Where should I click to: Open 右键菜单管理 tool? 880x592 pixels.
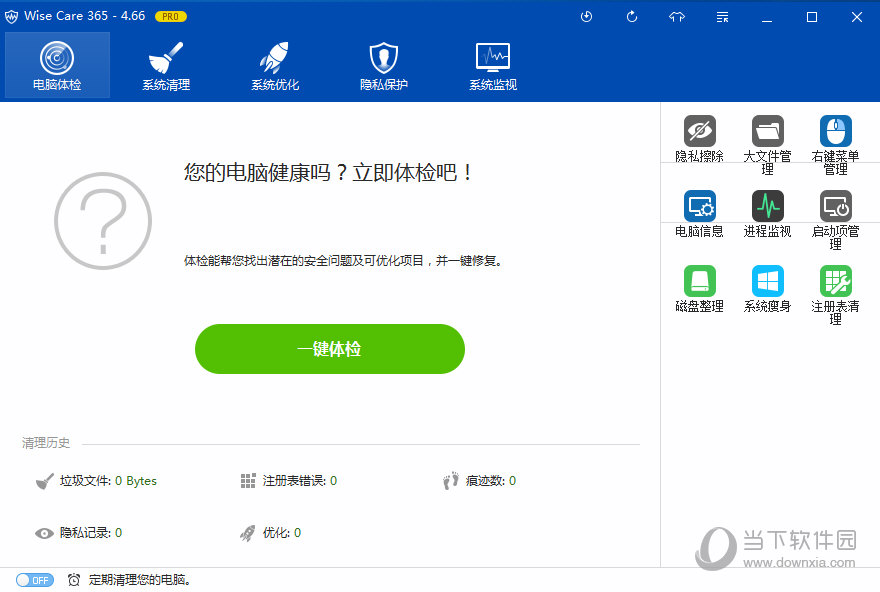click(x=835, y=145)
